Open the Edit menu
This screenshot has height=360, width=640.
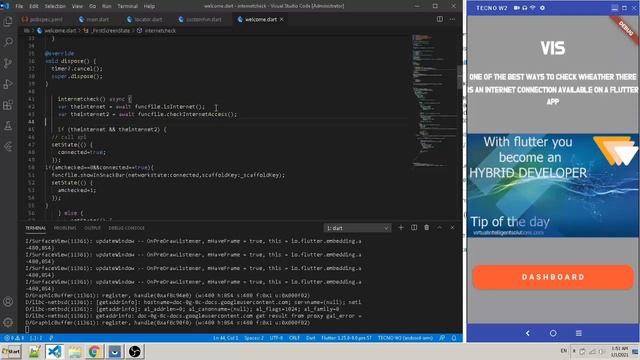pos(33,6)
